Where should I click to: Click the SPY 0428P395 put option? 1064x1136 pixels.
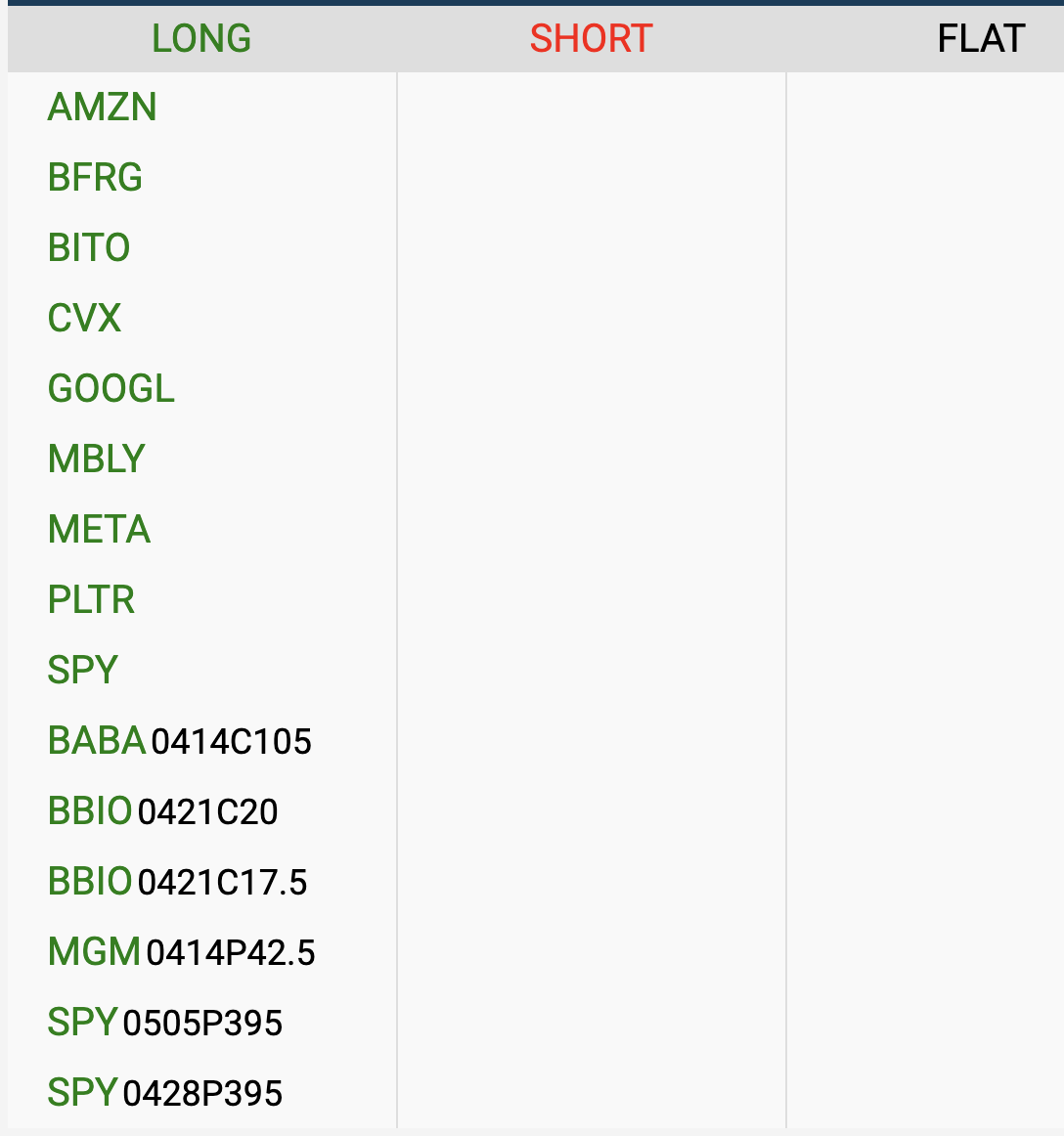pyautogui.click(x=165, y=1093)
